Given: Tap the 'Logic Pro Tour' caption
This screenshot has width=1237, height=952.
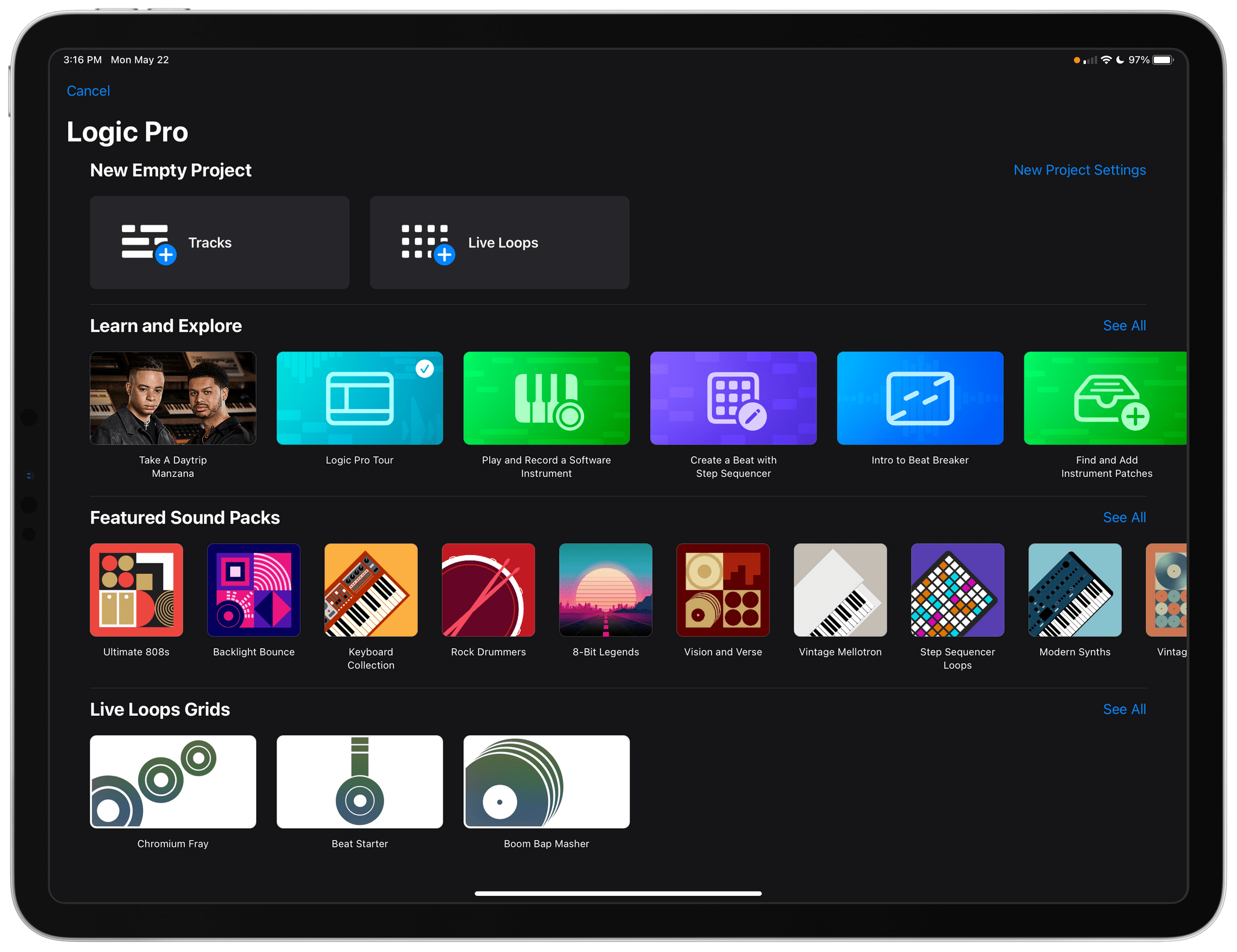Looking at the screenshot, I should (360, 460).
